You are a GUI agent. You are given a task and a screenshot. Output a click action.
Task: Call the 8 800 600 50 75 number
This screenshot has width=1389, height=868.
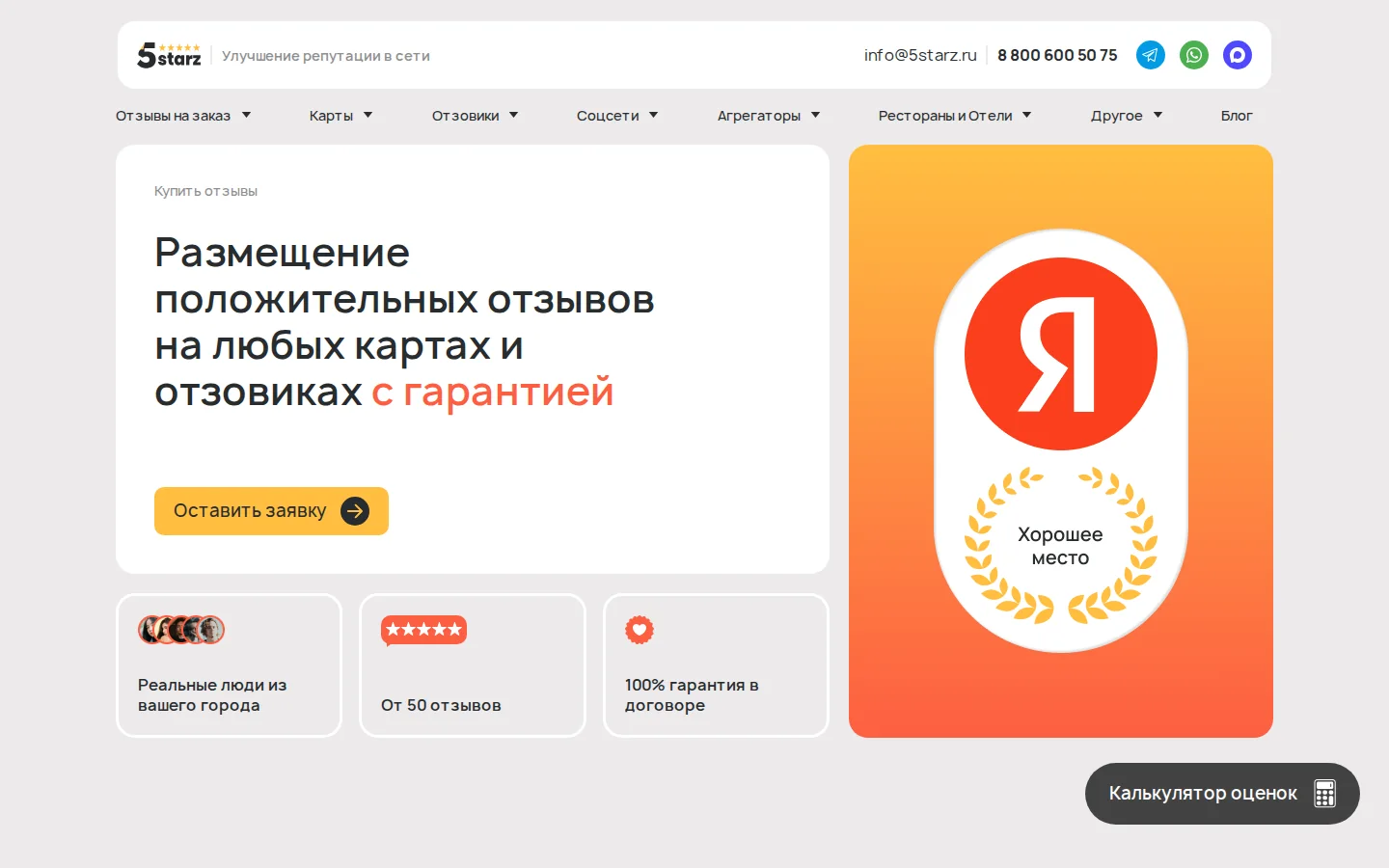point(1057,55)
